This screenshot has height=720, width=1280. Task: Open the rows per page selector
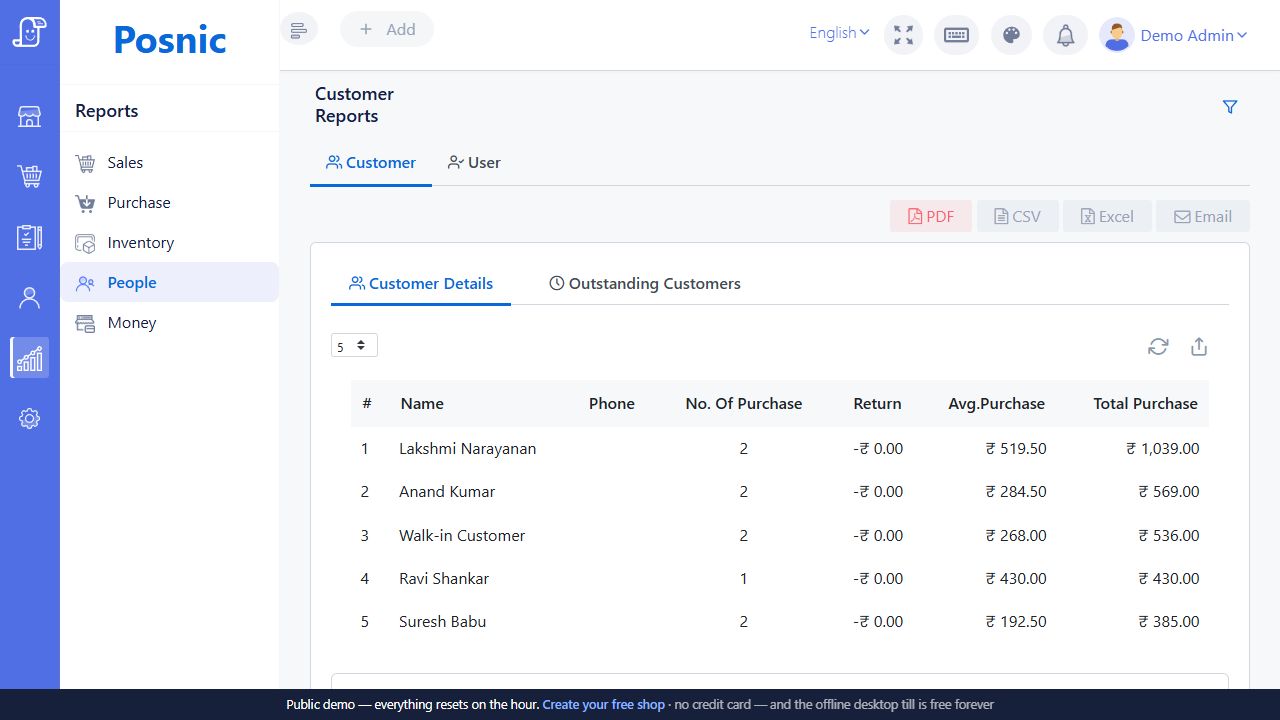point(354,345)
